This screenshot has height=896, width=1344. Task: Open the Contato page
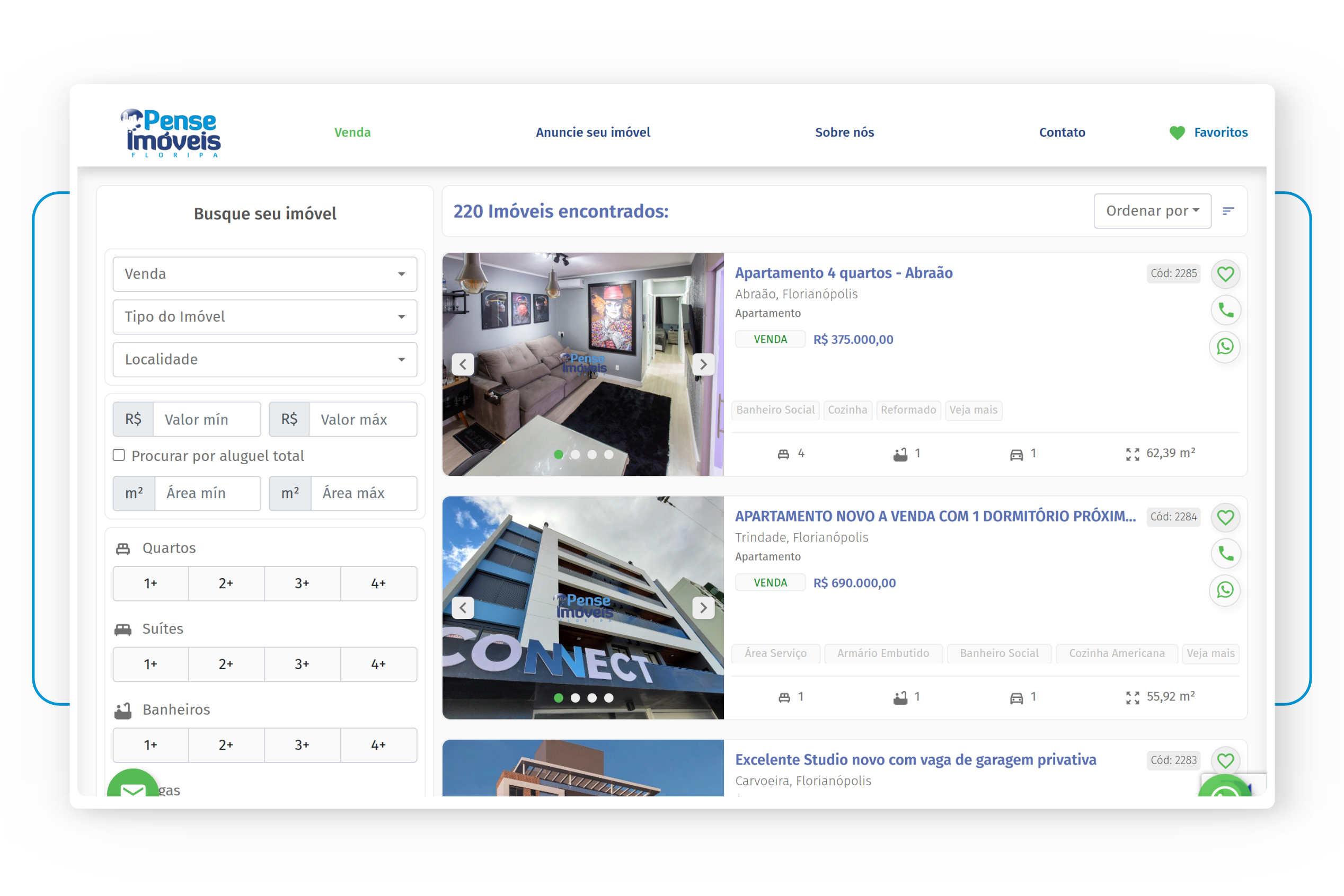(x=1062, y=132)
